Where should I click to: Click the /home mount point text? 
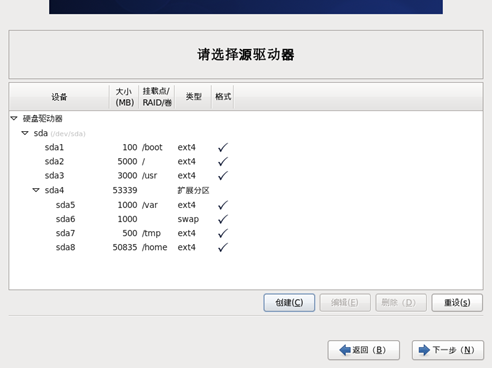155,247
